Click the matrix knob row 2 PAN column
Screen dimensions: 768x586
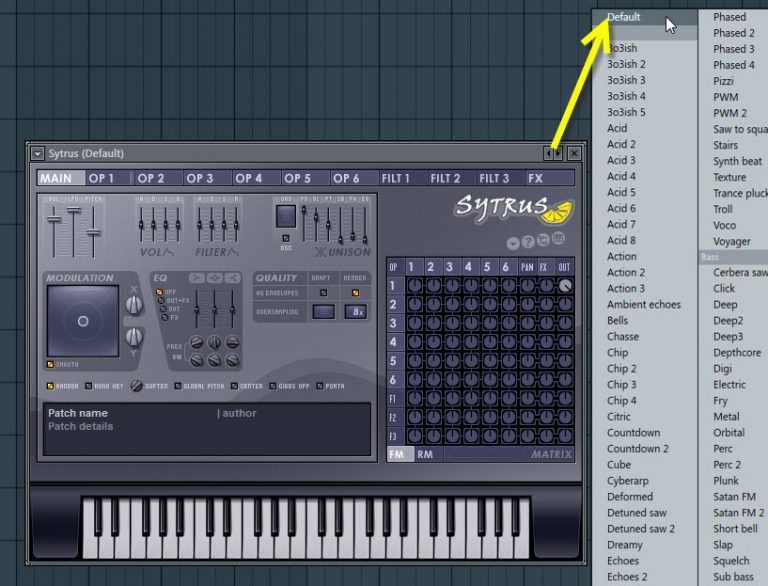click(x=528, y=304)
